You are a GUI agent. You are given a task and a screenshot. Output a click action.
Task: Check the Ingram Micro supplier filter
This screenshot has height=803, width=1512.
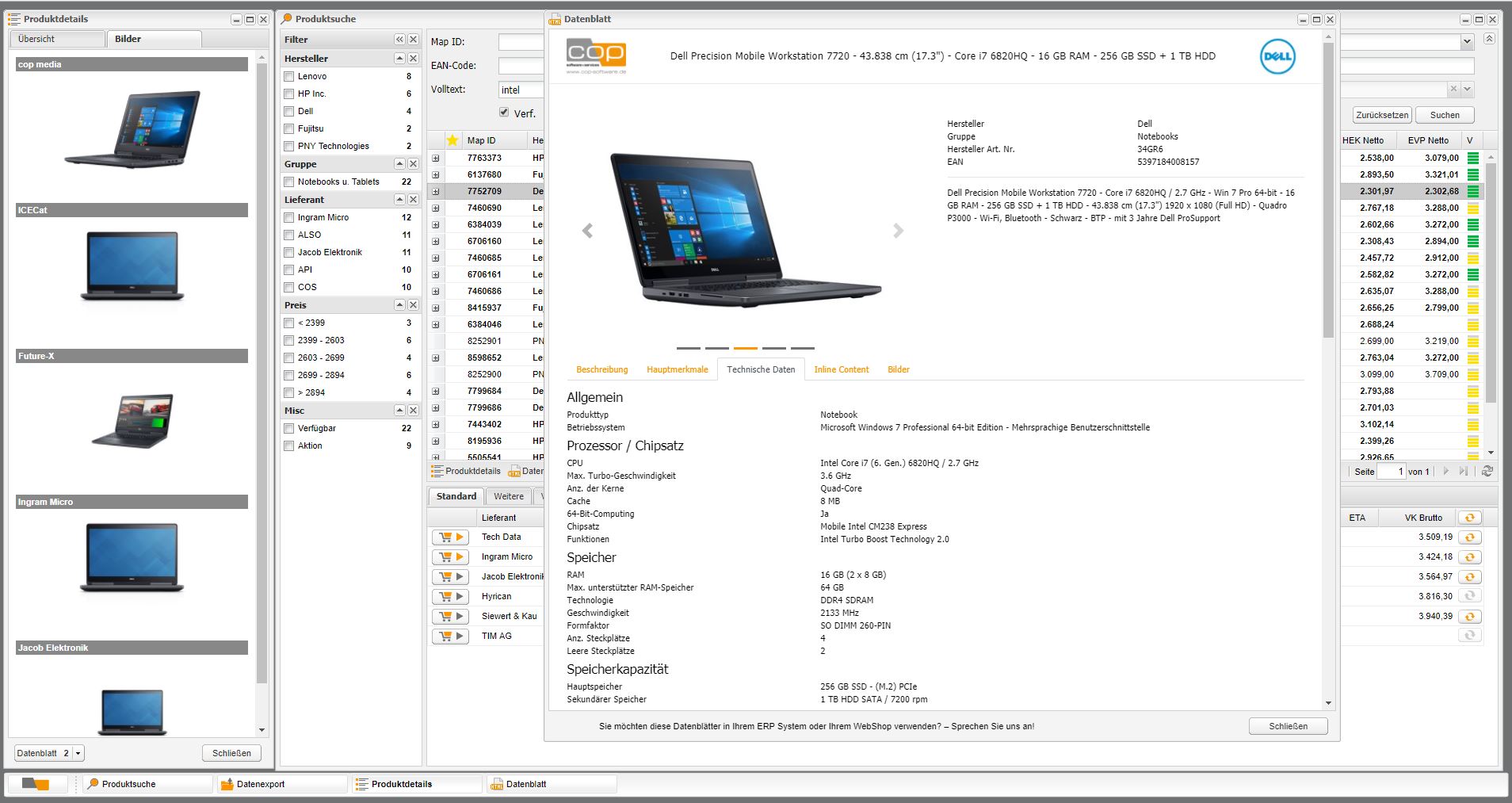click(289, 218)
